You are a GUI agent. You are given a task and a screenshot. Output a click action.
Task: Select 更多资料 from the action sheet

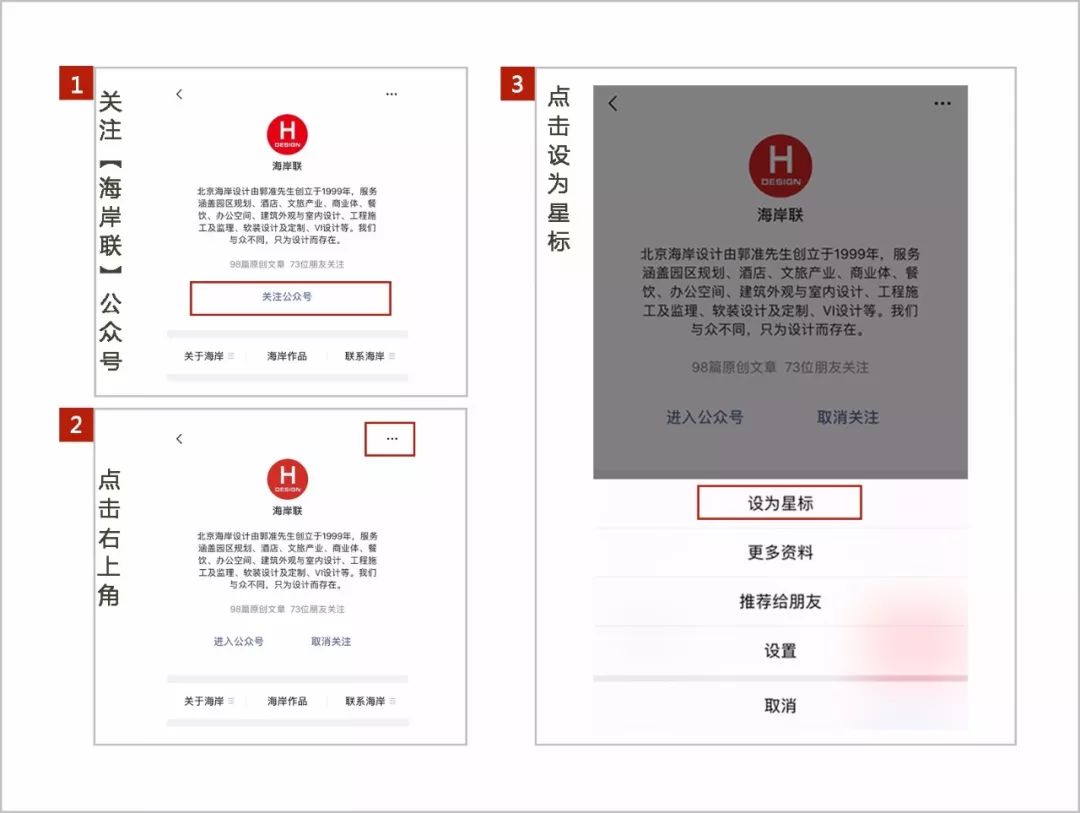[x=780, y=552]
